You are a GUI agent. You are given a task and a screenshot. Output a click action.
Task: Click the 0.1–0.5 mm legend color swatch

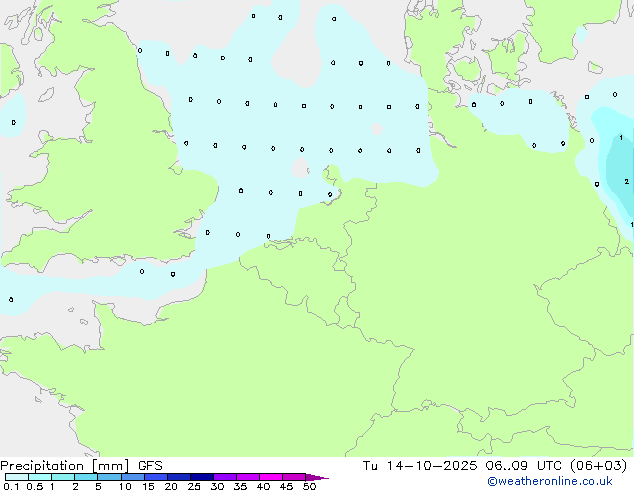click(x=17, y=477)
